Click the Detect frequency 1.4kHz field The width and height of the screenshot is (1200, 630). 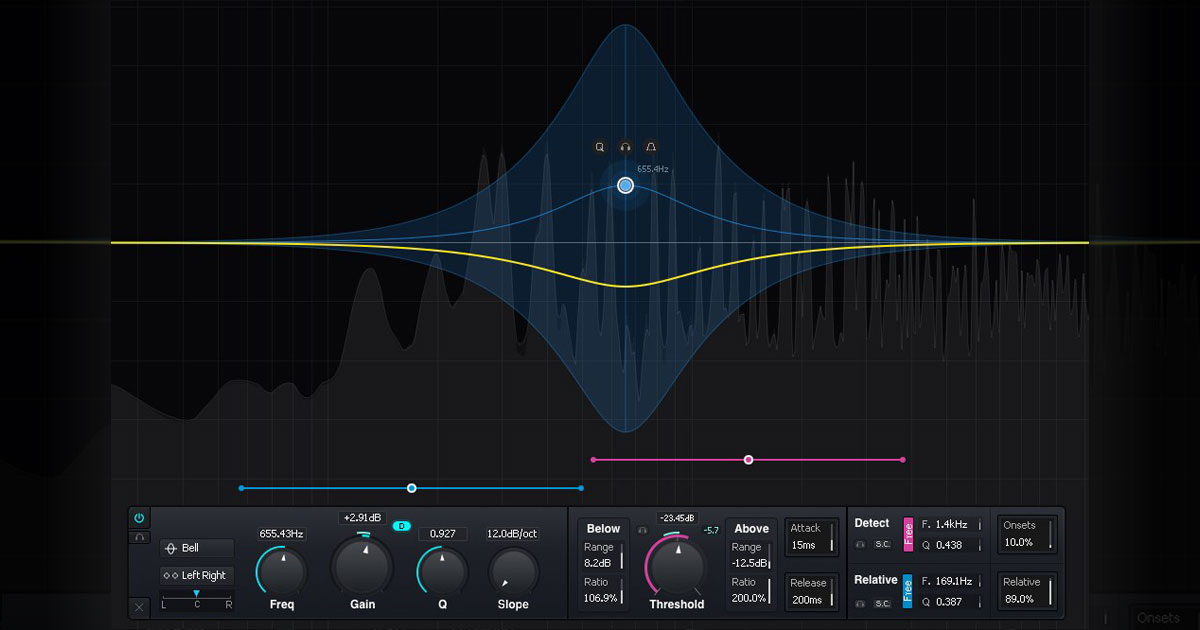click(x=951, y=524)
